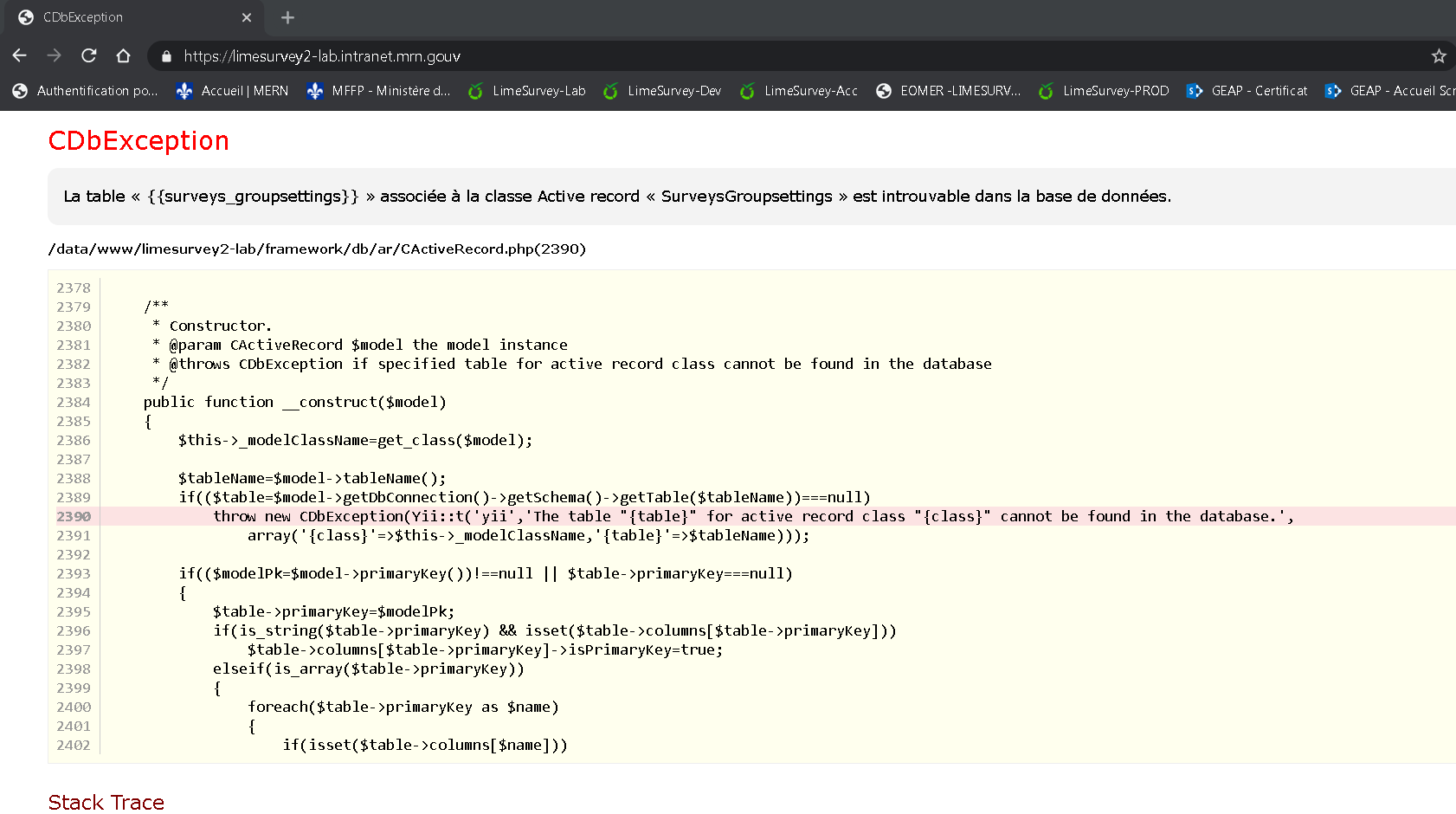
Task: Open the GEAP - Accueil Scr bookmark
Action: tap(1389, 91)
